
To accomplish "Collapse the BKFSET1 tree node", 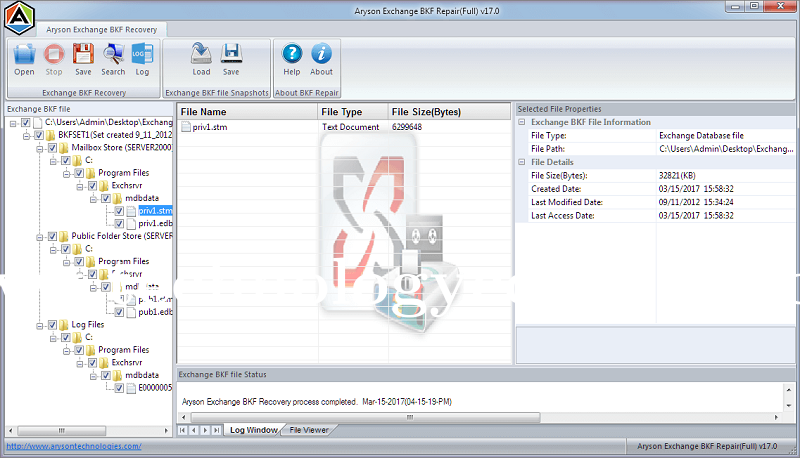I will [26, 136].
